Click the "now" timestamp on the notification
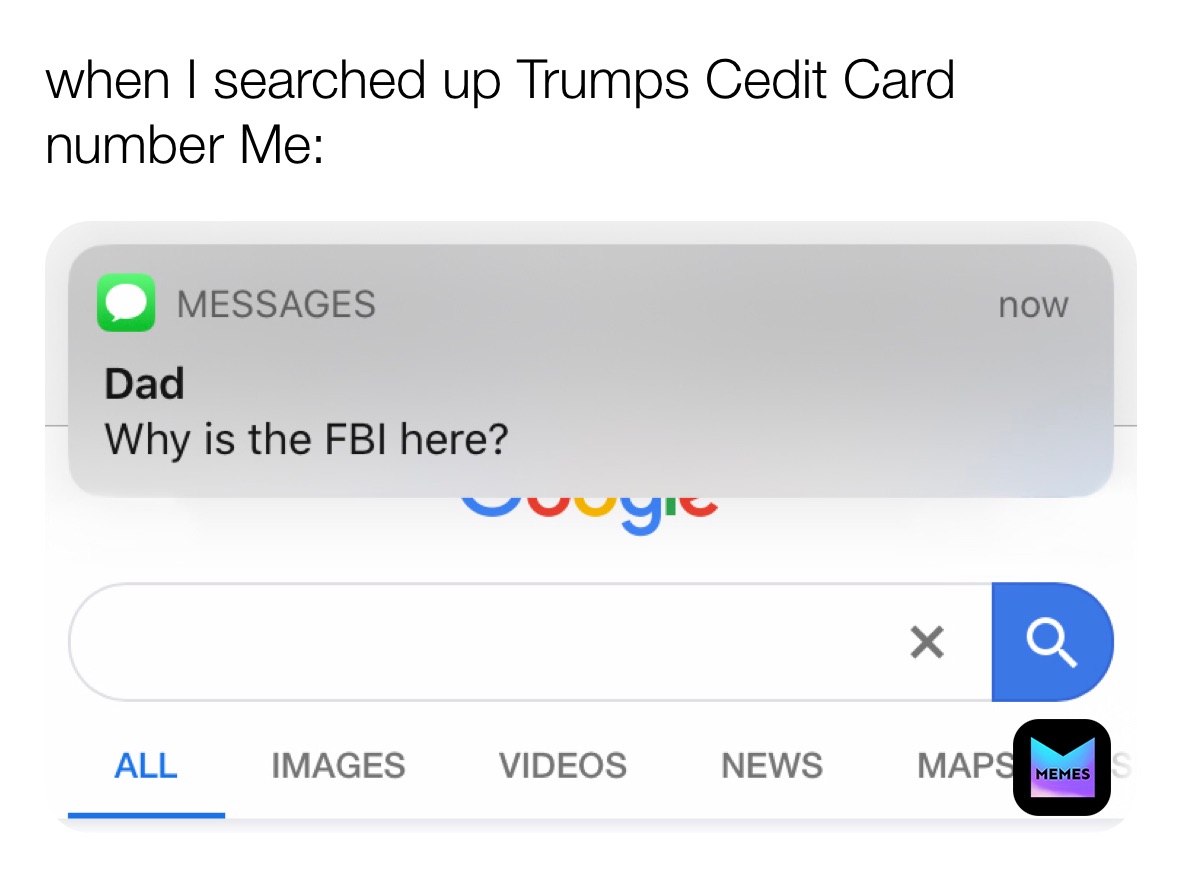 click(1033, 305)
